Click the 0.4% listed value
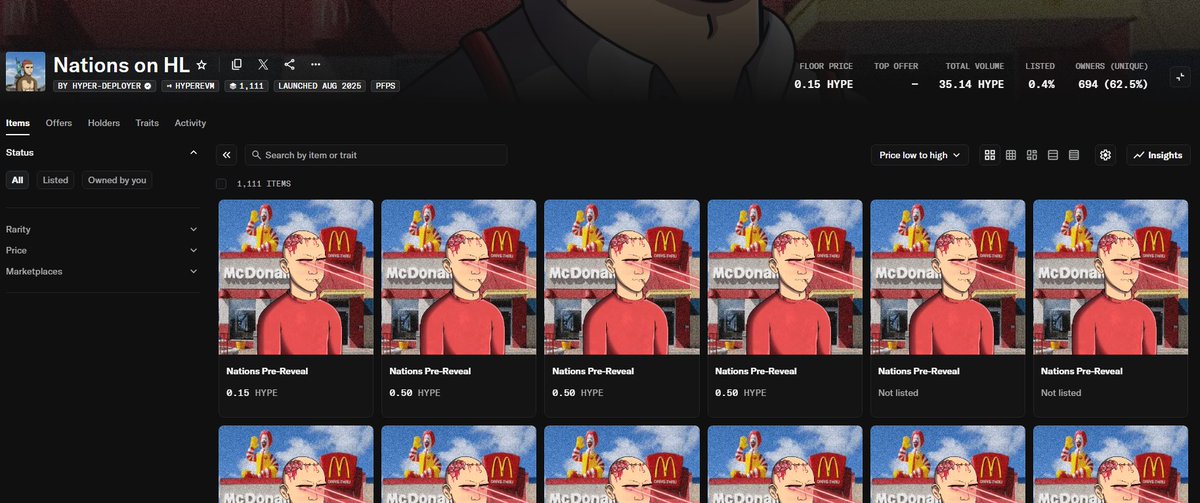Viewport: 1200px width, 503px height. 1042,84
